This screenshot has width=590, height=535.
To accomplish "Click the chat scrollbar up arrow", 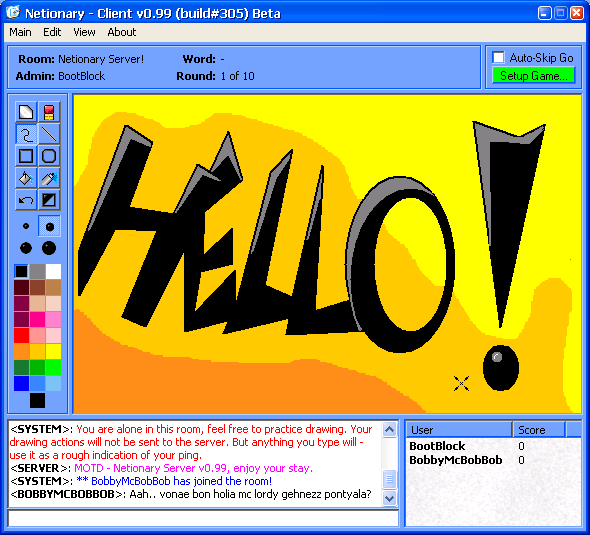I will click(389, 430).
